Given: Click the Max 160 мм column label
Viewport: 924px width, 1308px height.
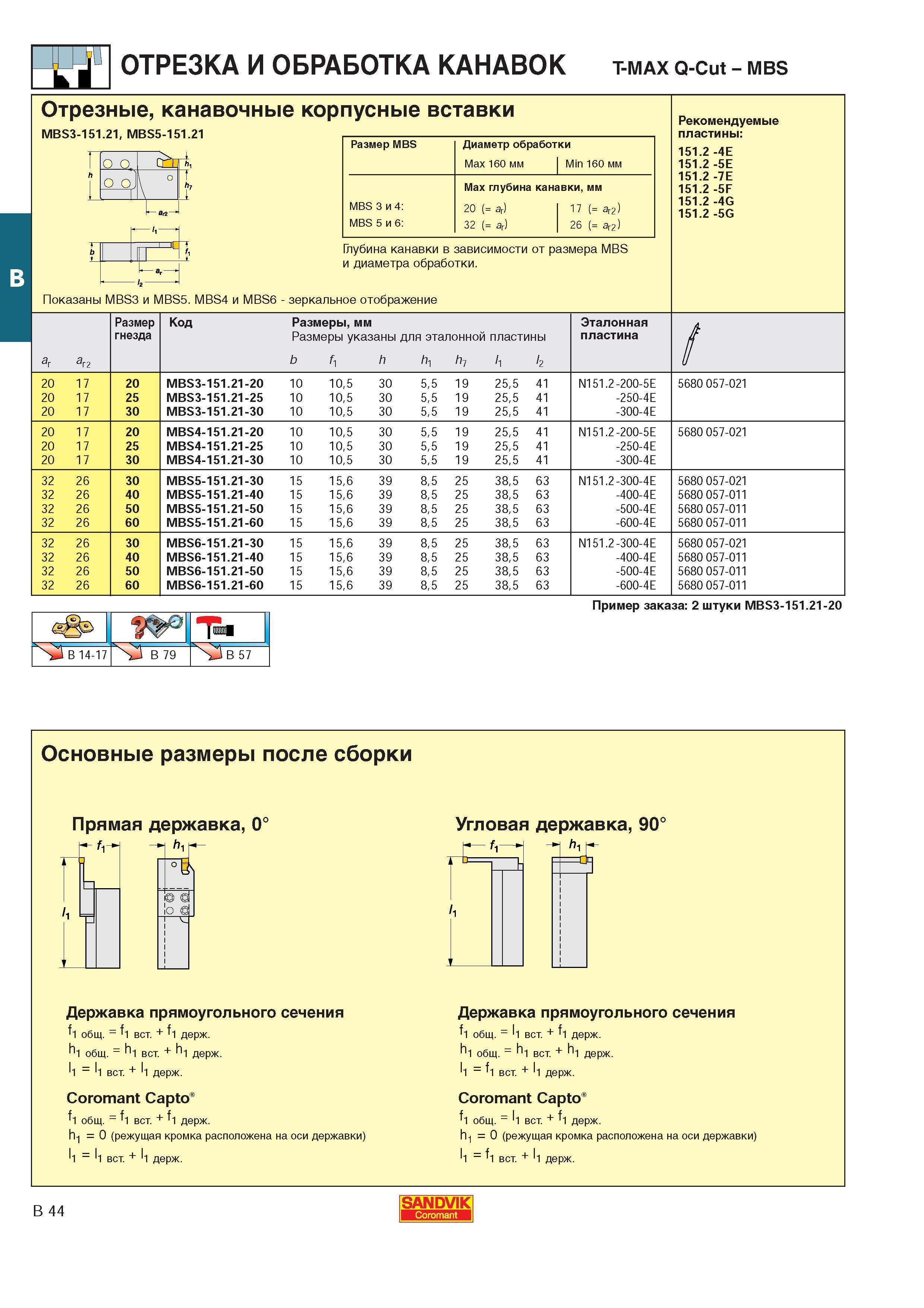Looking at the screenshot, I should (493, 164).
